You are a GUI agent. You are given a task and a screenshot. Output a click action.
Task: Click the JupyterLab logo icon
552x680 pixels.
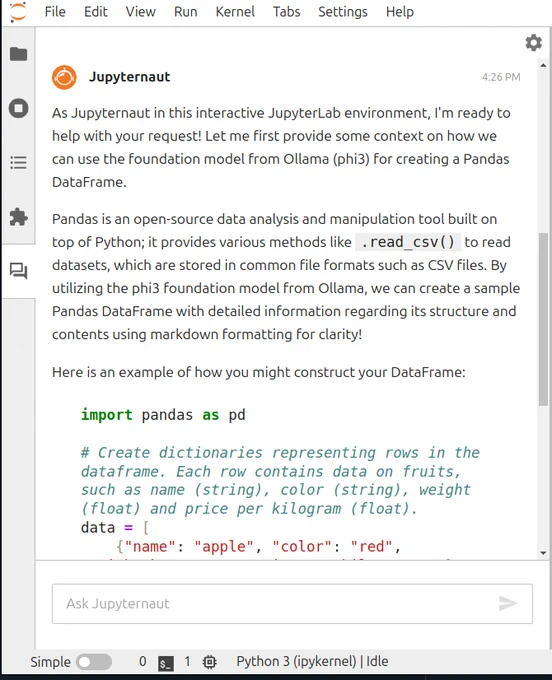18,12
